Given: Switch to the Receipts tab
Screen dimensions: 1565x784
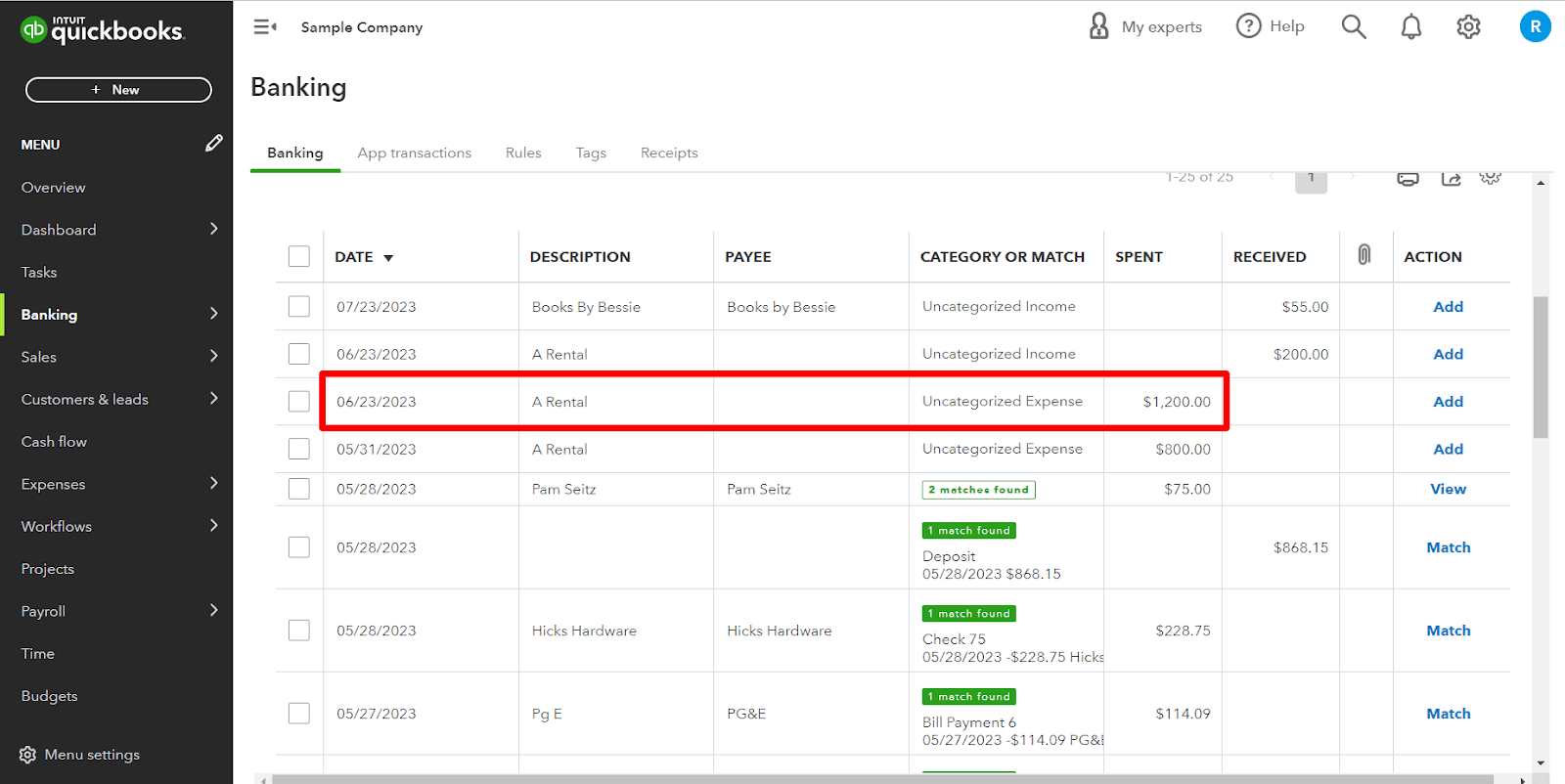Looking at the screenshot, I should 669,152.
